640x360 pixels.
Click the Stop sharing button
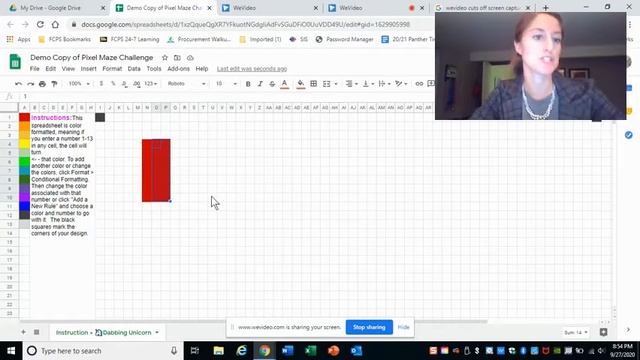click(x=369, y=327)
